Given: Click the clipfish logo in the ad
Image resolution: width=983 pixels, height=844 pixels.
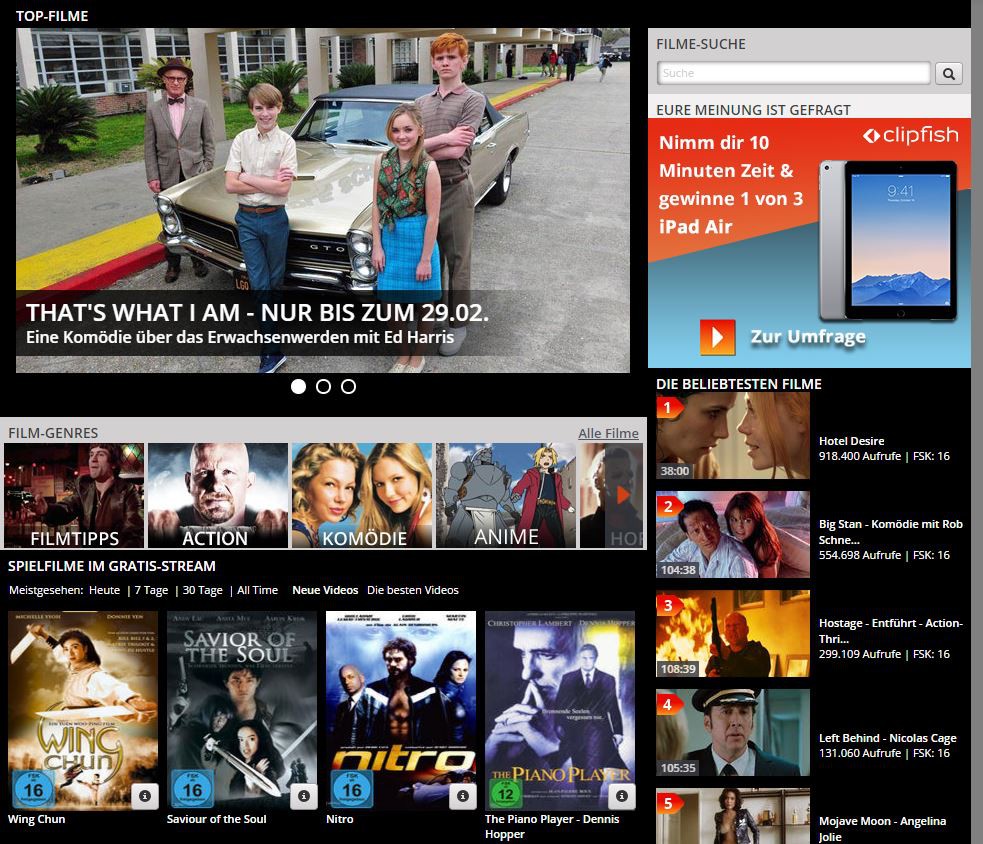Looking at the screenshot, I should coord(910,136).
